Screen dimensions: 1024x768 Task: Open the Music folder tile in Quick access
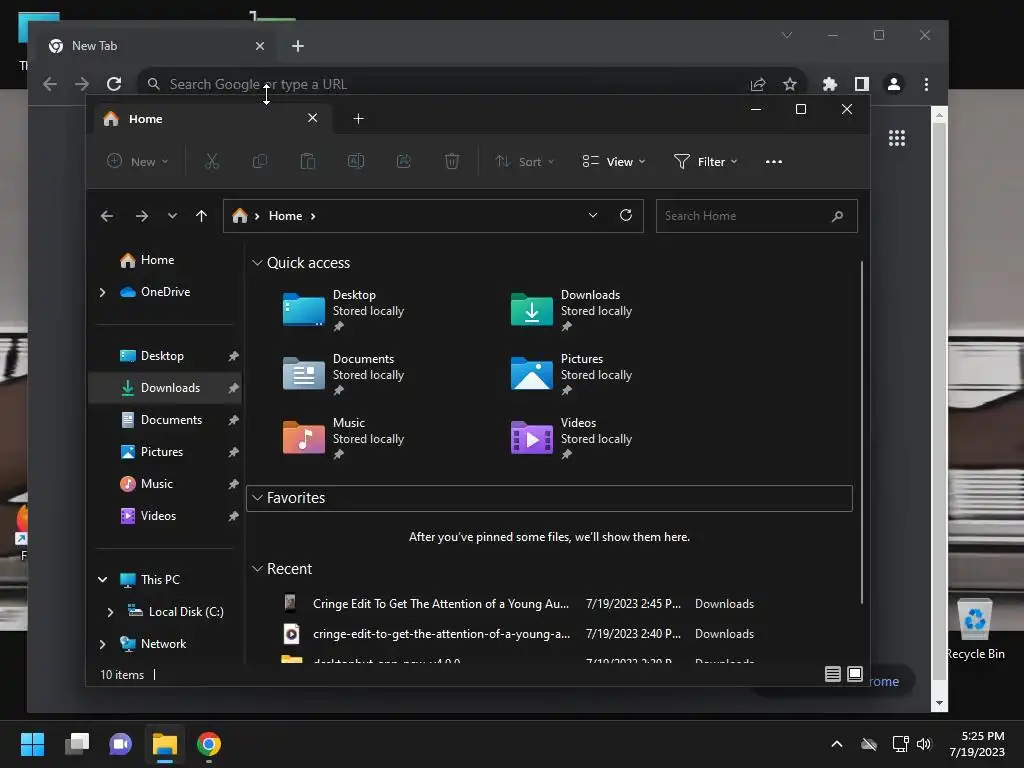point(344,438)
